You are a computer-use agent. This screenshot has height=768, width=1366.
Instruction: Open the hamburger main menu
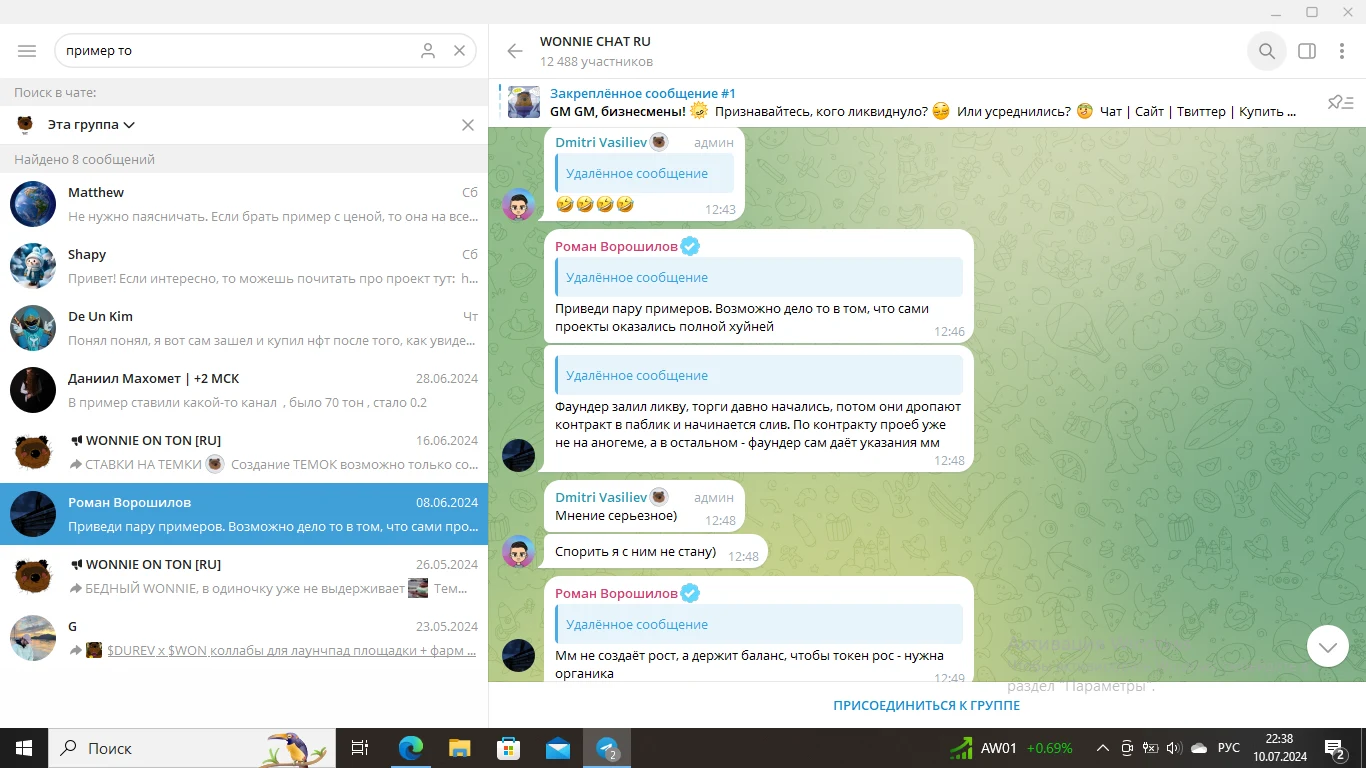pyautogui.click(x=27, y=51)
